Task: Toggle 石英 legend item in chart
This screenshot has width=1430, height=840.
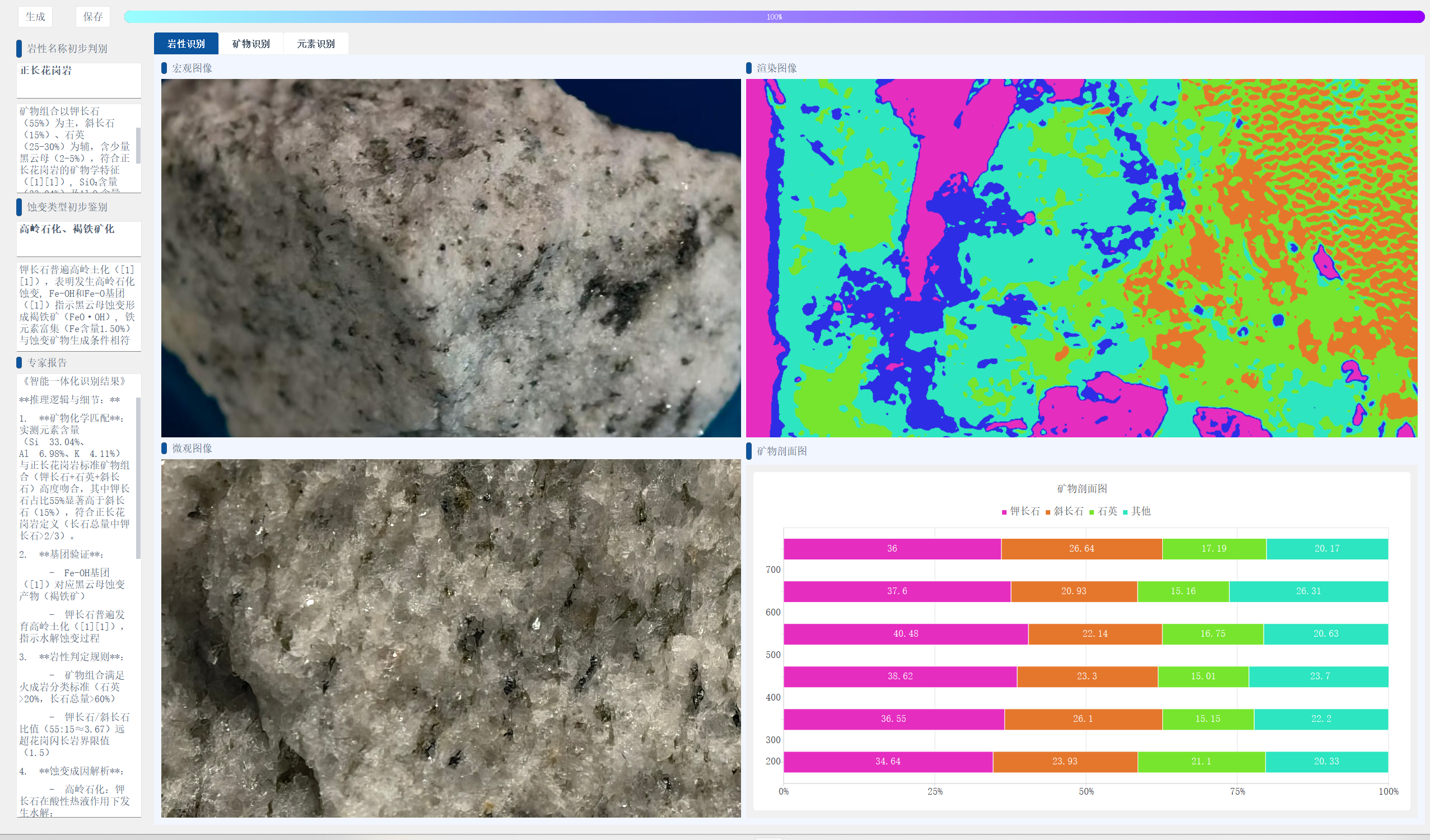Action: tap(1103, 511)
